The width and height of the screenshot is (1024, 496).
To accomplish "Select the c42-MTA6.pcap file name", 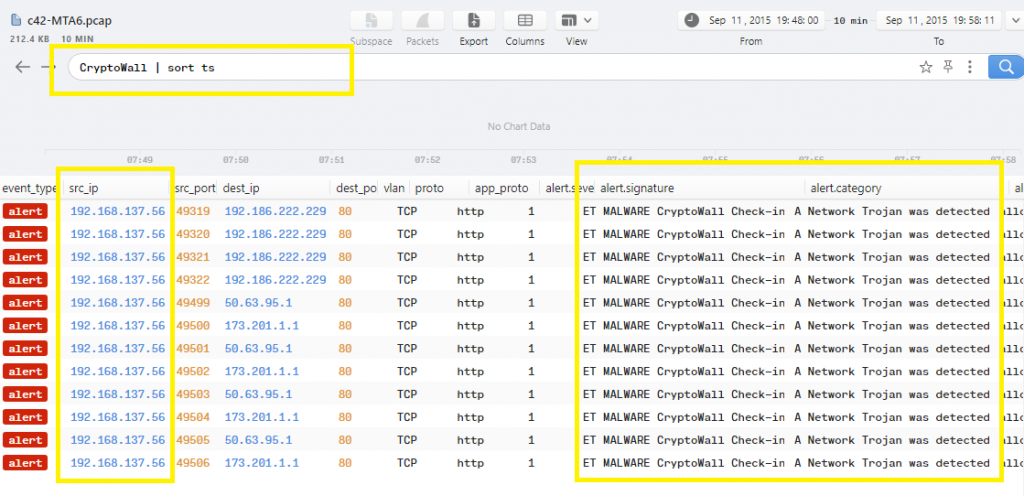I will coord(69,20).
